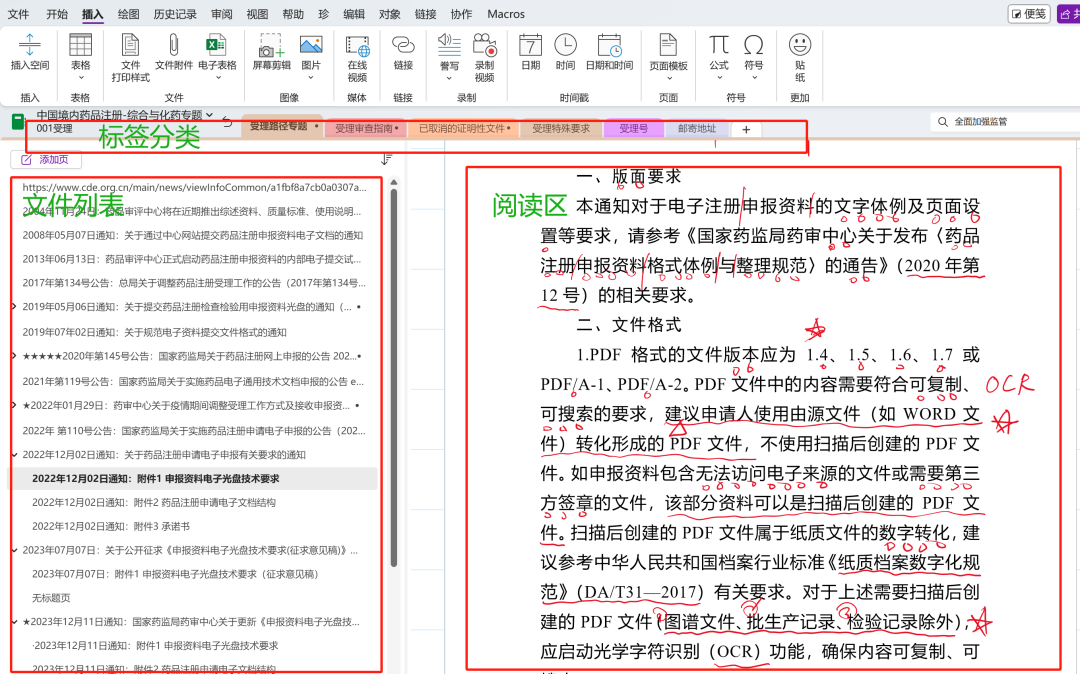Open the 协作 (Cooperation) tab

point(461,14)
